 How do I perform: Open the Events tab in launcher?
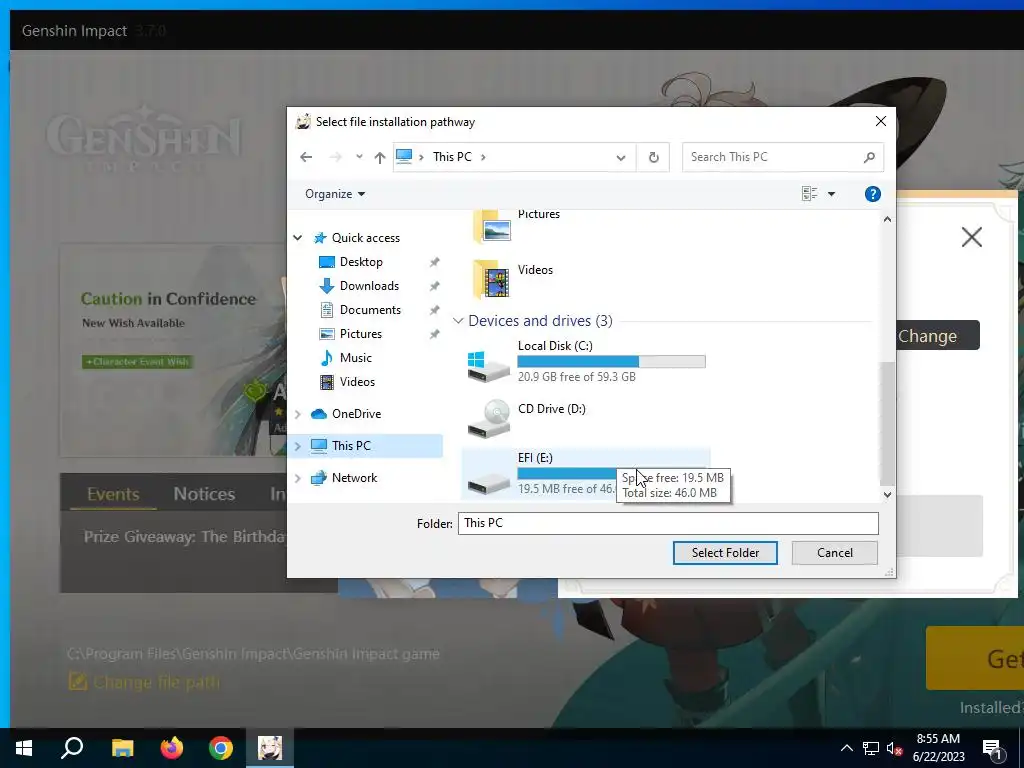(113, 494)
